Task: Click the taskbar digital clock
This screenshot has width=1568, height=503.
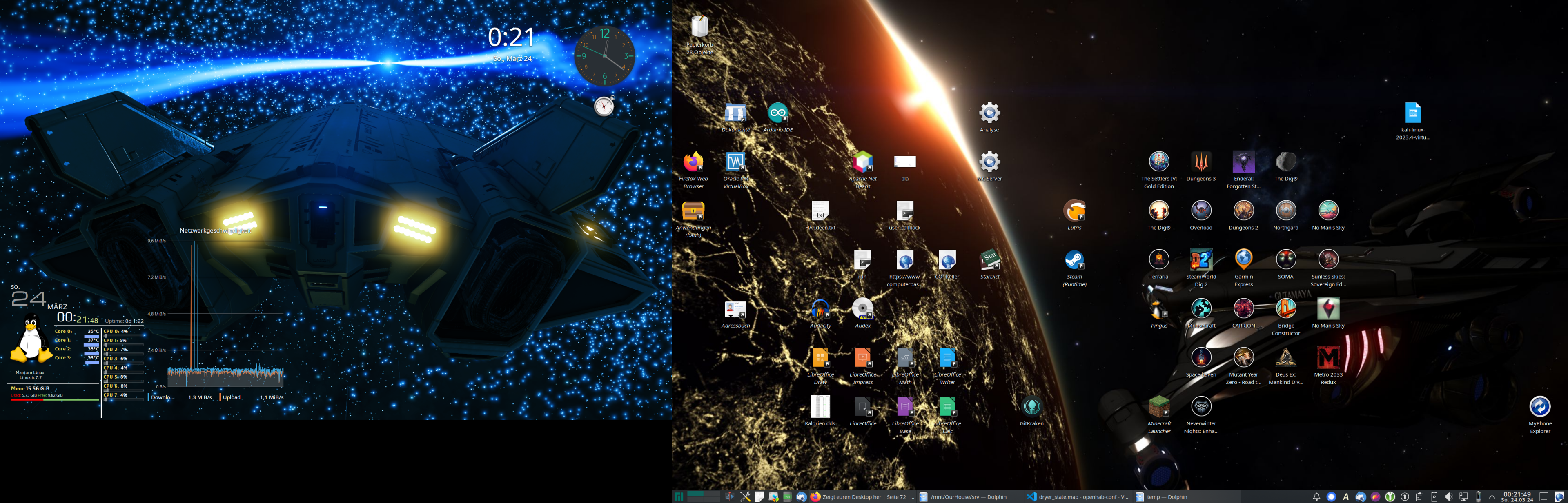Action: tap(1516, 497)
